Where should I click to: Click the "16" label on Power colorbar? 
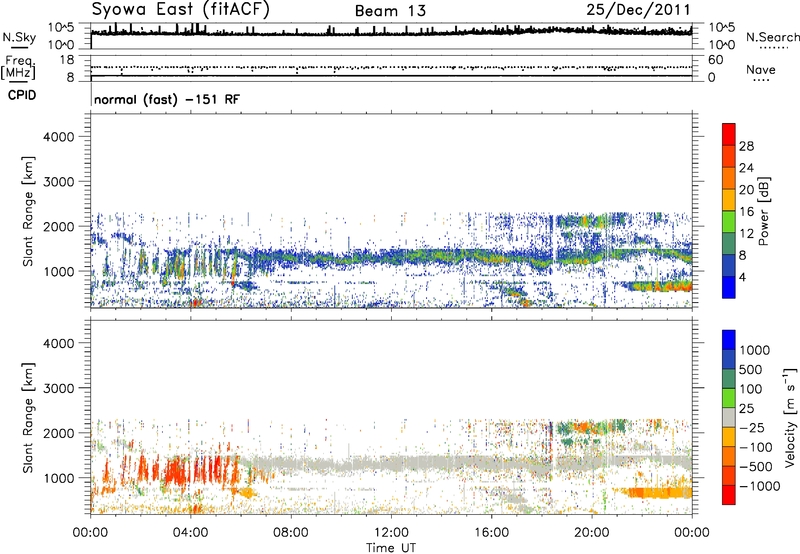coord(746,212)
